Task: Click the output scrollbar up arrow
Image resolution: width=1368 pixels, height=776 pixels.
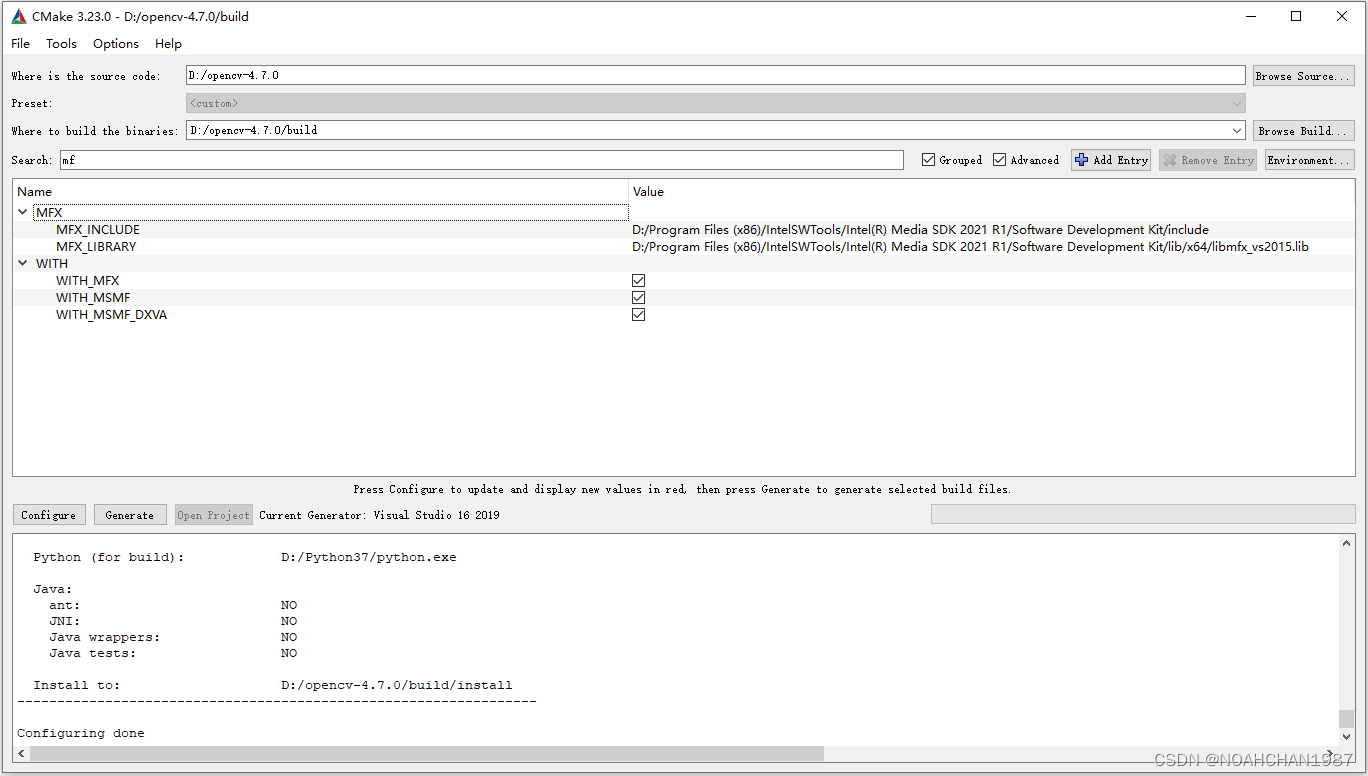Action: point(1346,543)
